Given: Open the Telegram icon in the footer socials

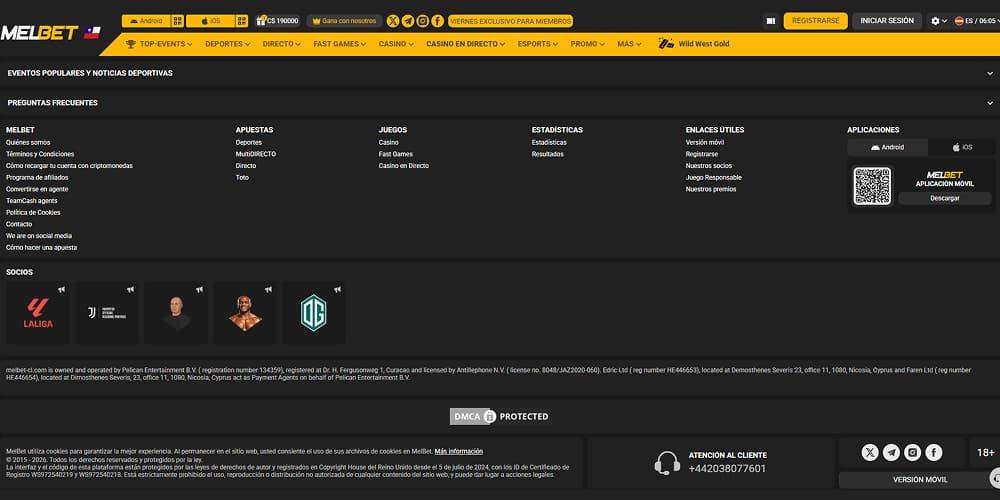Looking at the screenshot, I should coord(892,453).
